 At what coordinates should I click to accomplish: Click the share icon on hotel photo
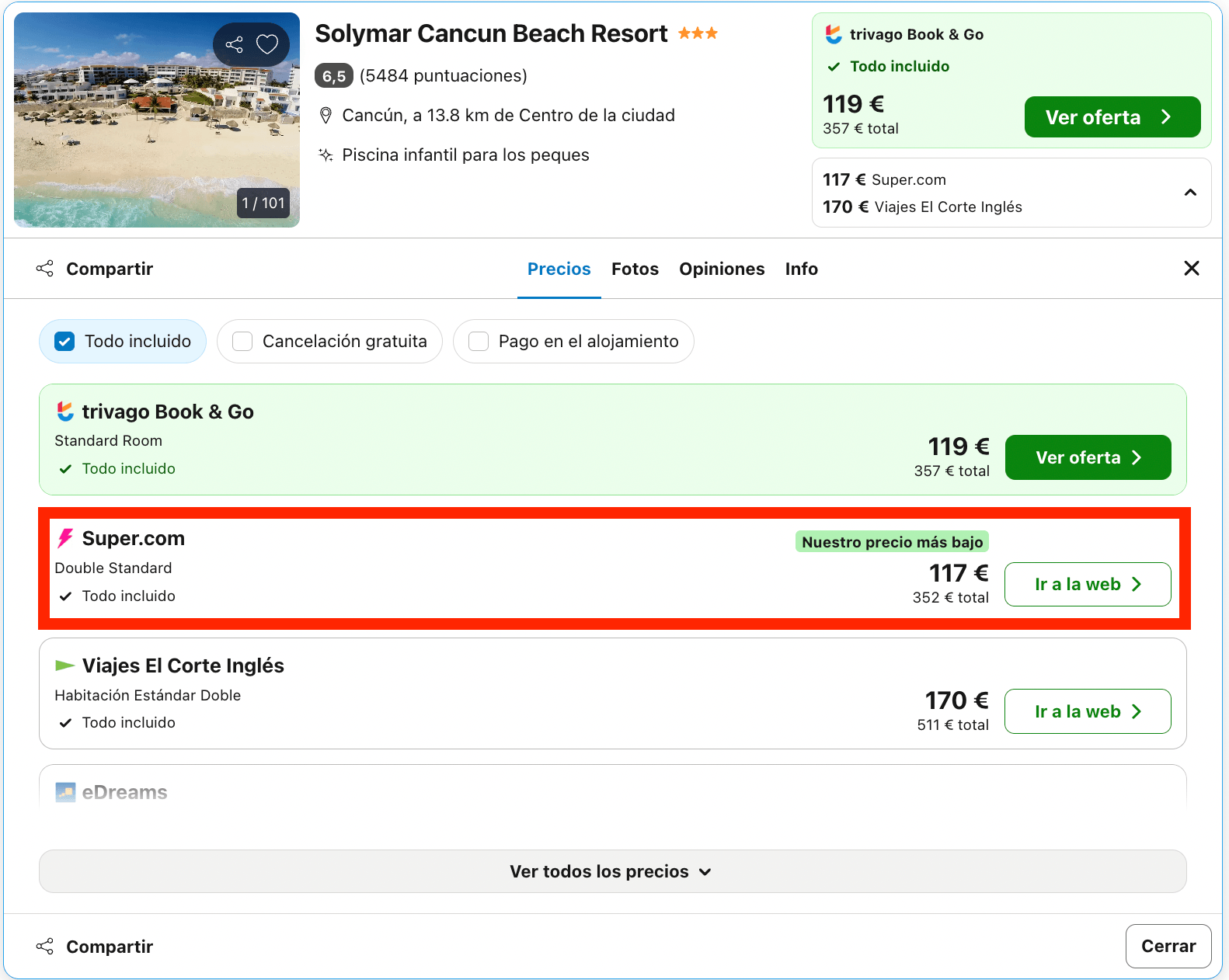click(234, 44)
